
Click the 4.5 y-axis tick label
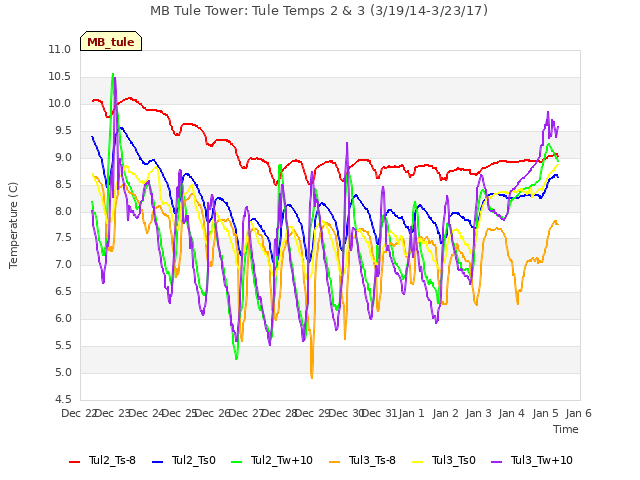63,399
